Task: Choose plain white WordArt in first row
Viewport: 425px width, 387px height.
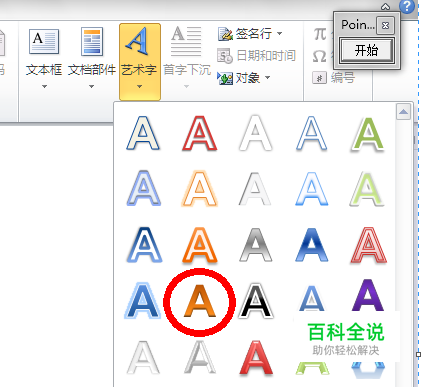Action: point(255,133)
